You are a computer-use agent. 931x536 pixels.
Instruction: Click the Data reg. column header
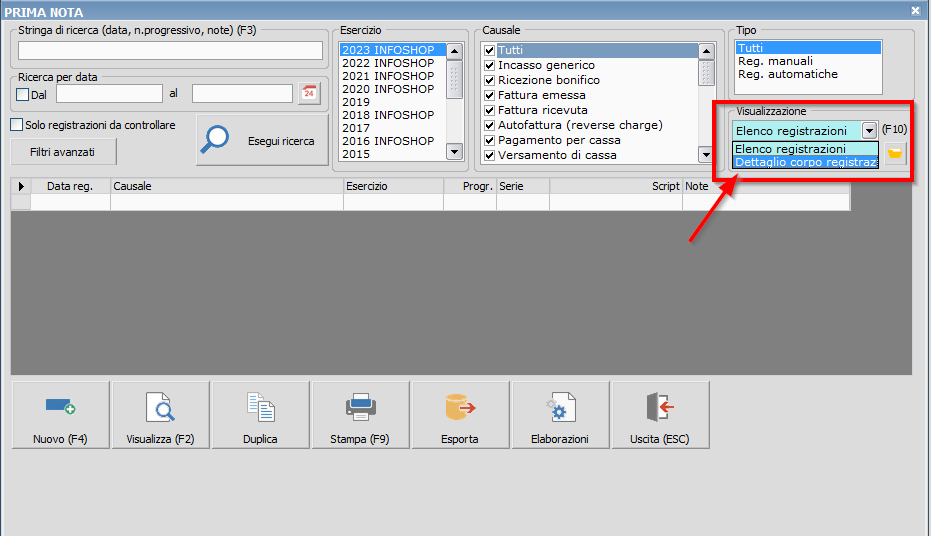coord(71,186)
